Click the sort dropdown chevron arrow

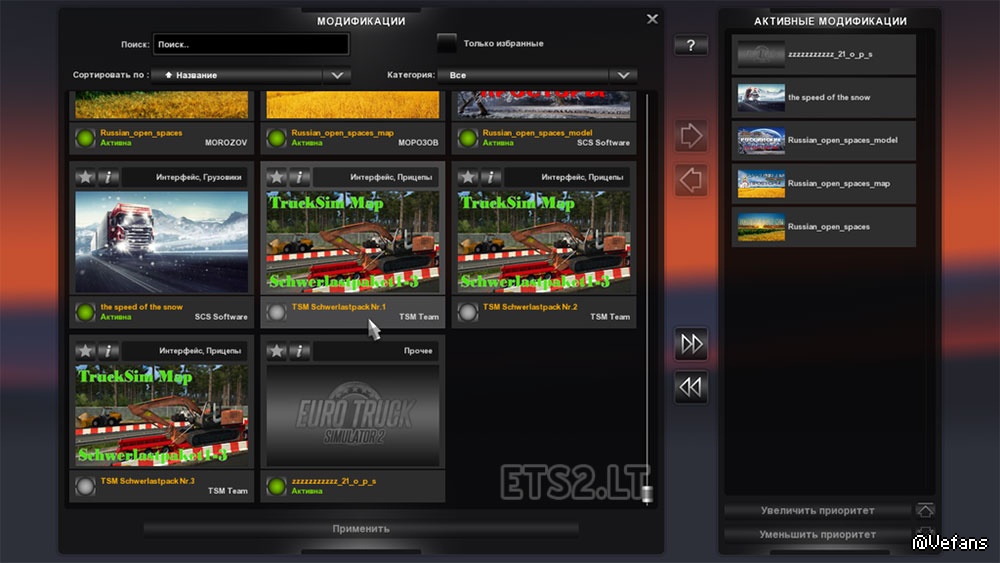point(337,75)
